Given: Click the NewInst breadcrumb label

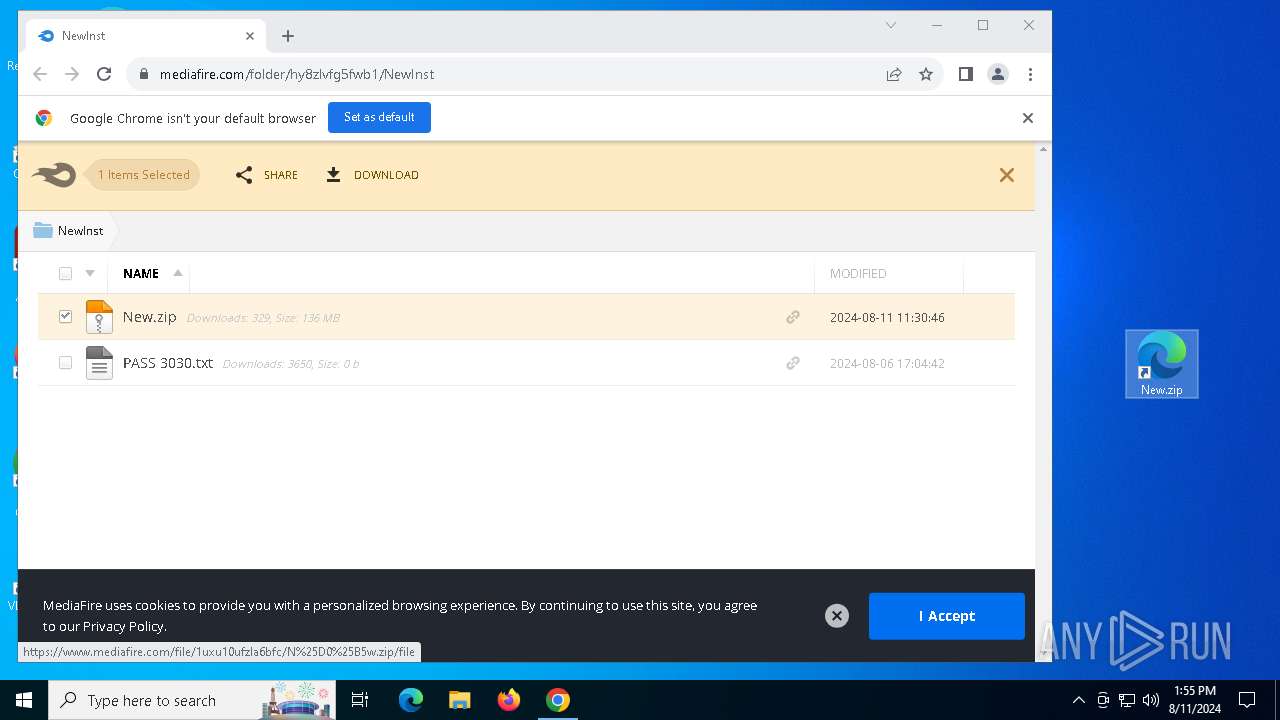Looking at the screenshot, I should pyautogui.click(x=80, y=230).
